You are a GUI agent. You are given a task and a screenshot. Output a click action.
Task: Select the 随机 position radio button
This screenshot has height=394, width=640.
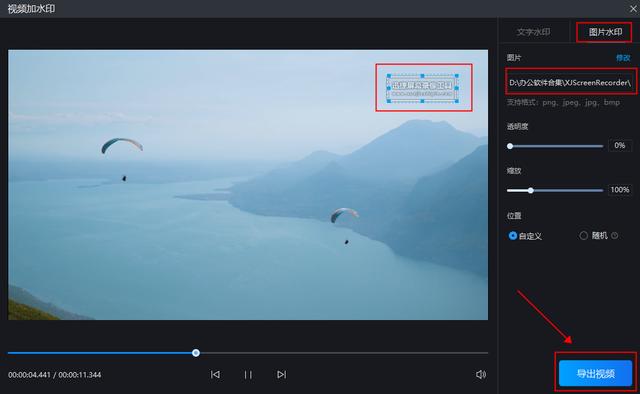tap(584, 236)
